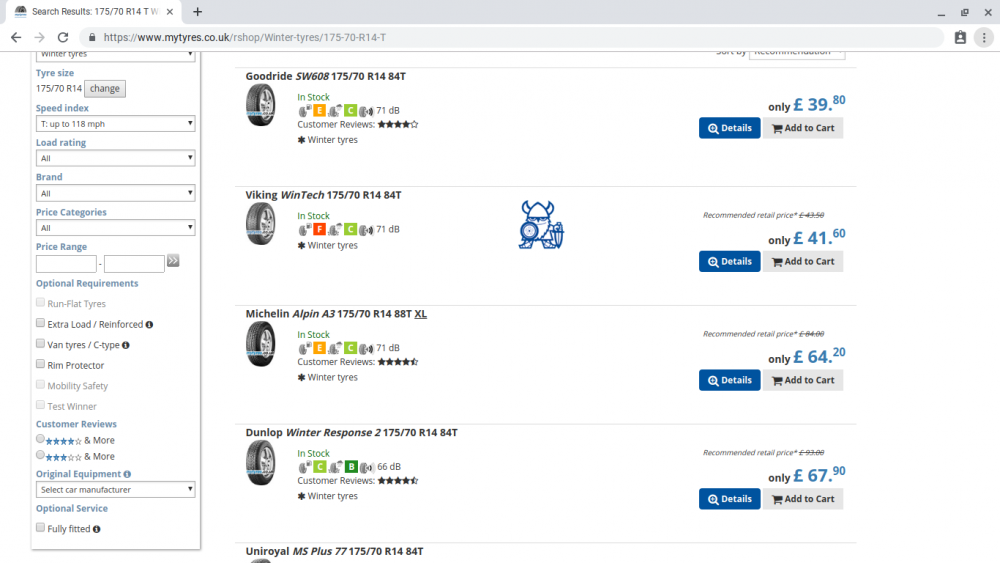Expand Brand dropdown
The image size is (1000, 563).
tap(115, 193)
